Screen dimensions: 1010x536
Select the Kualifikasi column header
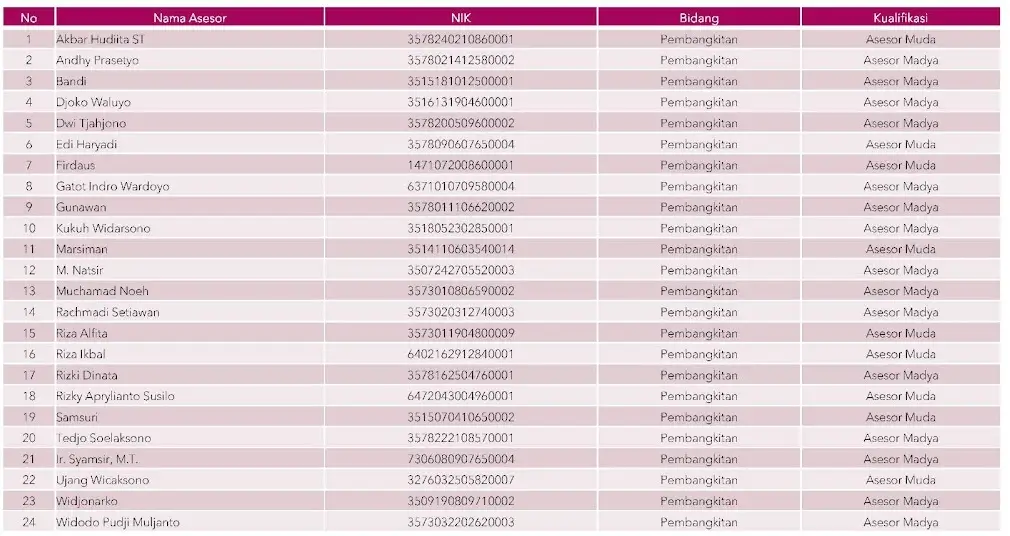(900, 17)
